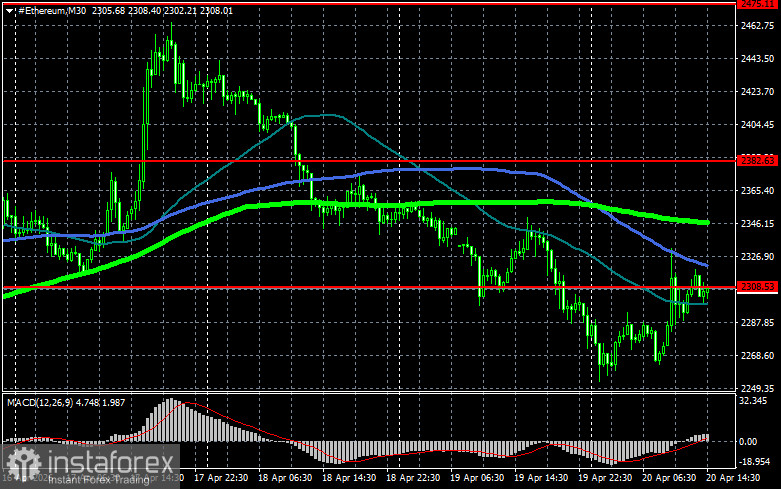Click the MACD 0.00 scale label
The image size is (781, 489).
coord(748,442)
